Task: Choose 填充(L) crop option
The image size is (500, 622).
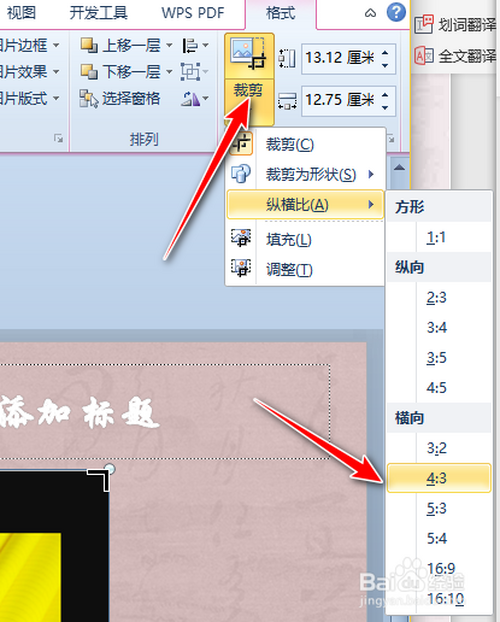Action: click(x=306, y=240)
